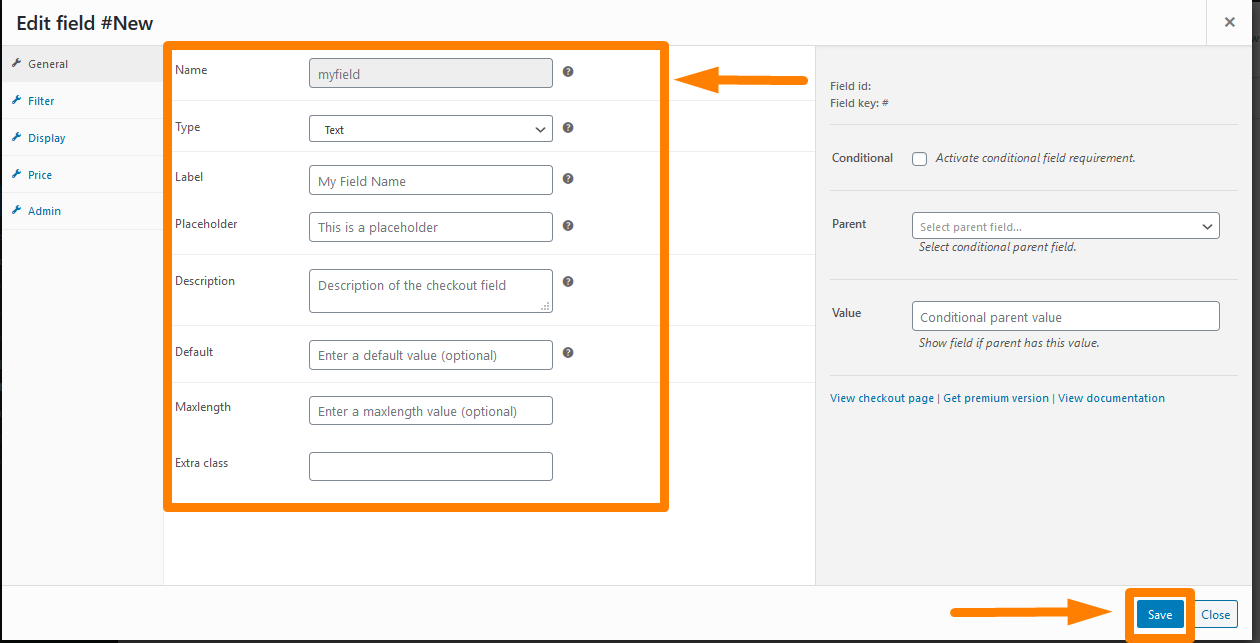Screen dimensions: 1260x643
Task: Enable the conditional field requirement checkbox
Action: 920,159
